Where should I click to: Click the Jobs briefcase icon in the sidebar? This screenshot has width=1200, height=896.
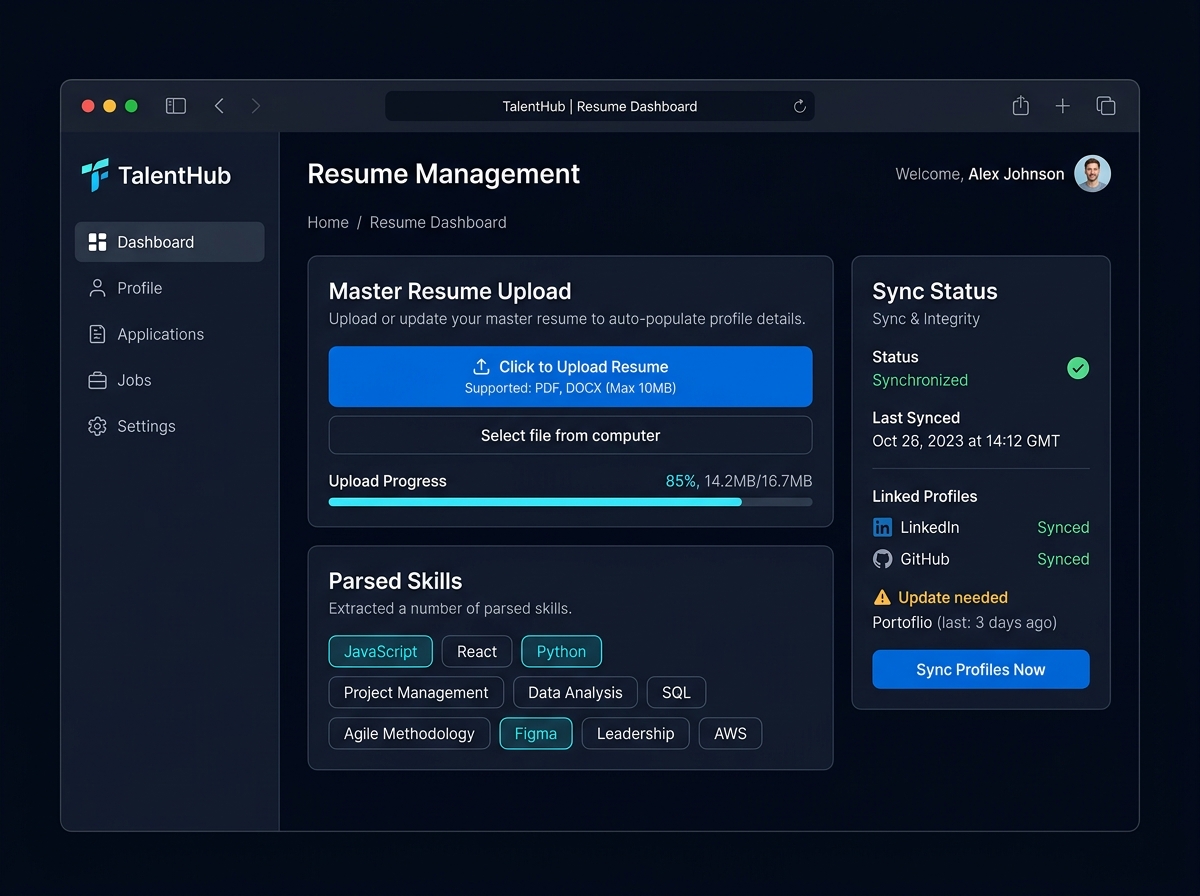click(97, 380)
